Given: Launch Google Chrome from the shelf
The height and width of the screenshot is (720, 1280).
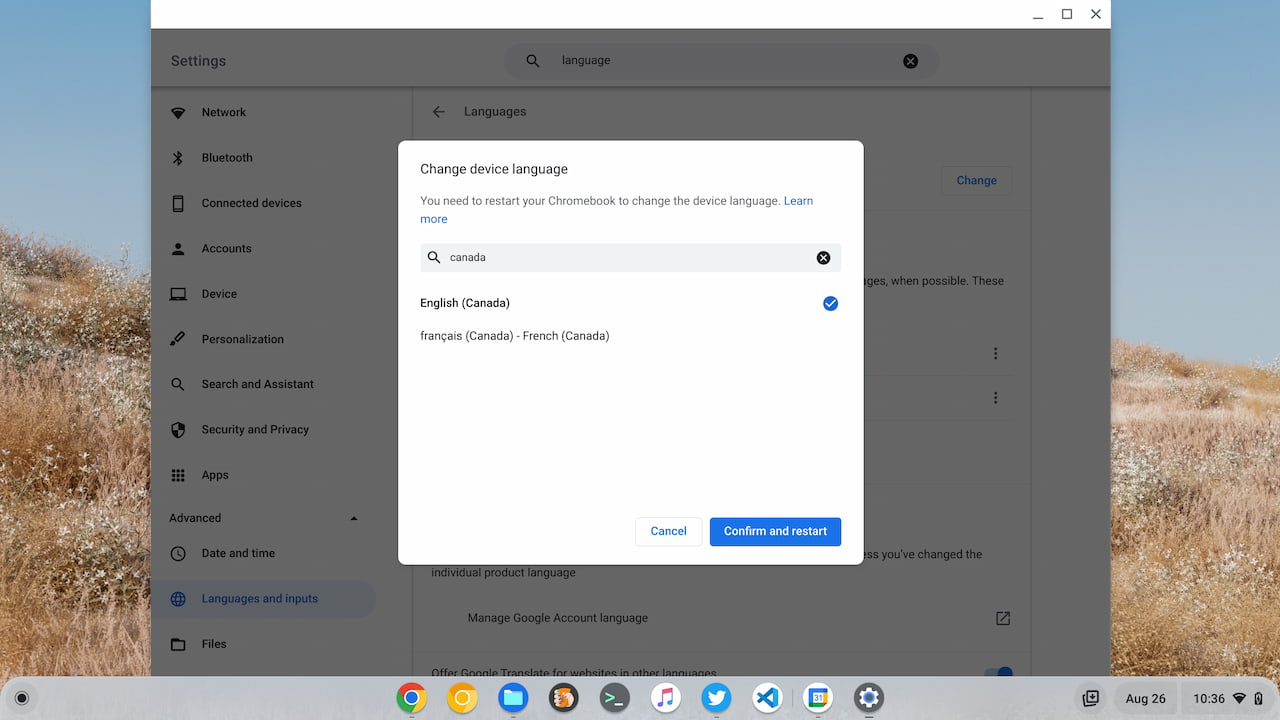Looking at the screenshot, I should [411, 698].
